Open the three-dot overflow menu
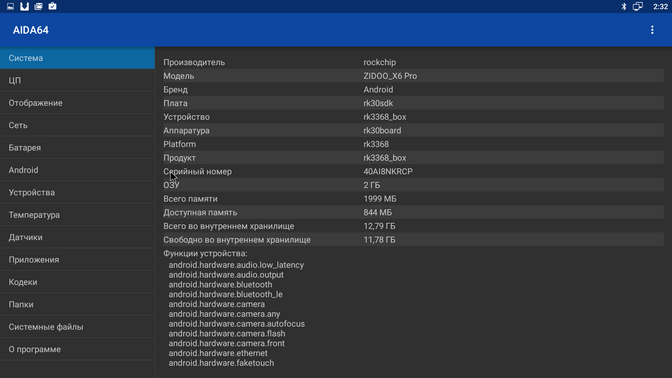 [x=652, y=30]
